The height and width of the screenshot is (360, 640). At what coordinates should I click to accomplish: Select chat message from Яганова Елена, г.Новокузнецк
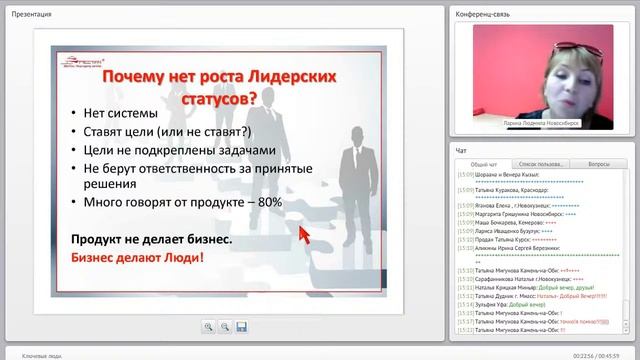click(518, 206)
